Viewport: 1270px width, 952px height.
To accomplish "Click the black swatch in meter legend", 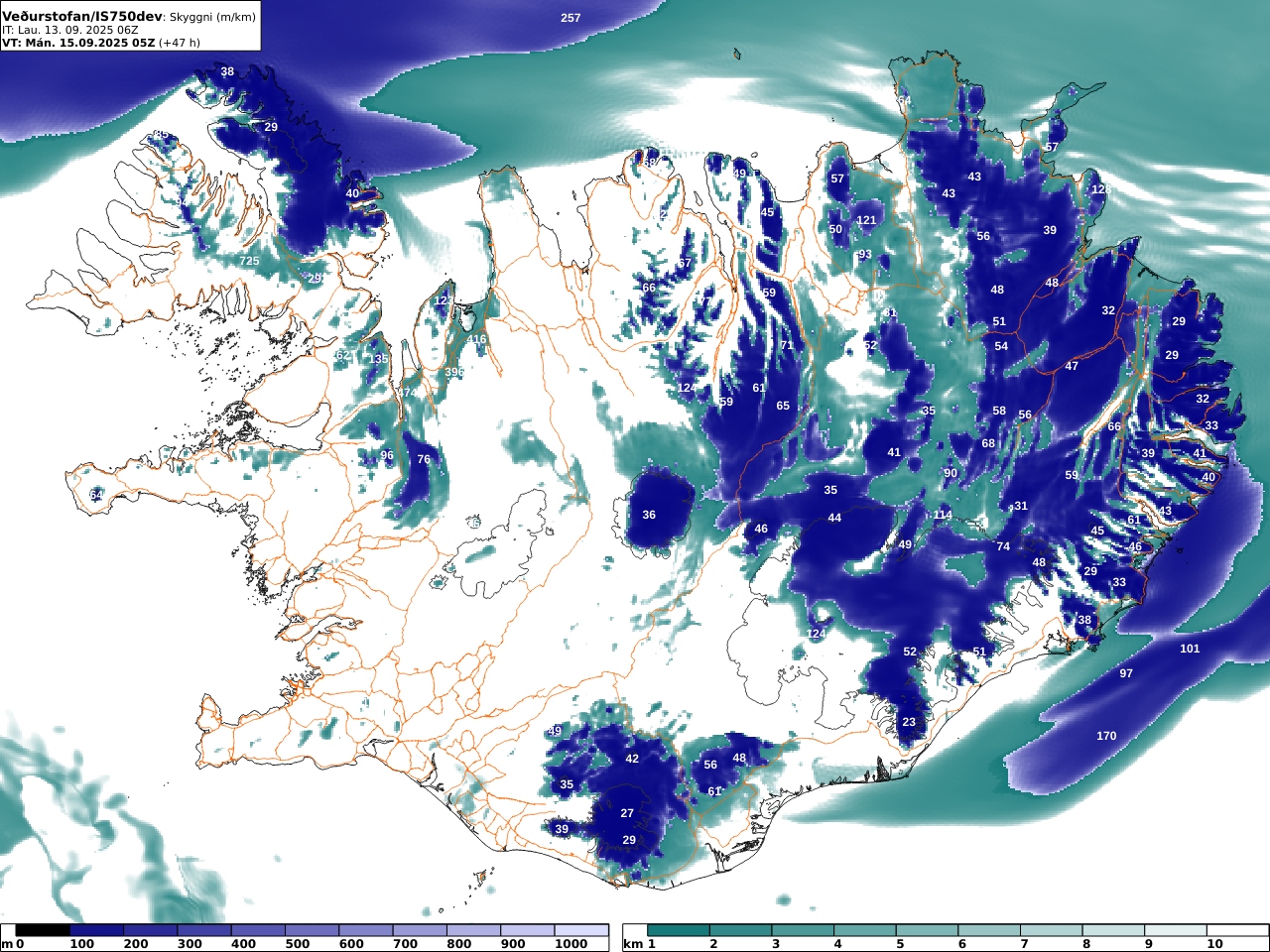I will [x=43, y=930].
